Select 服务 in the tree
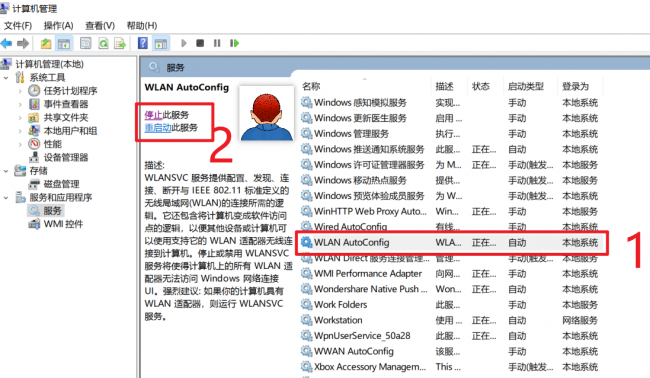 click(x=53, y=211)
